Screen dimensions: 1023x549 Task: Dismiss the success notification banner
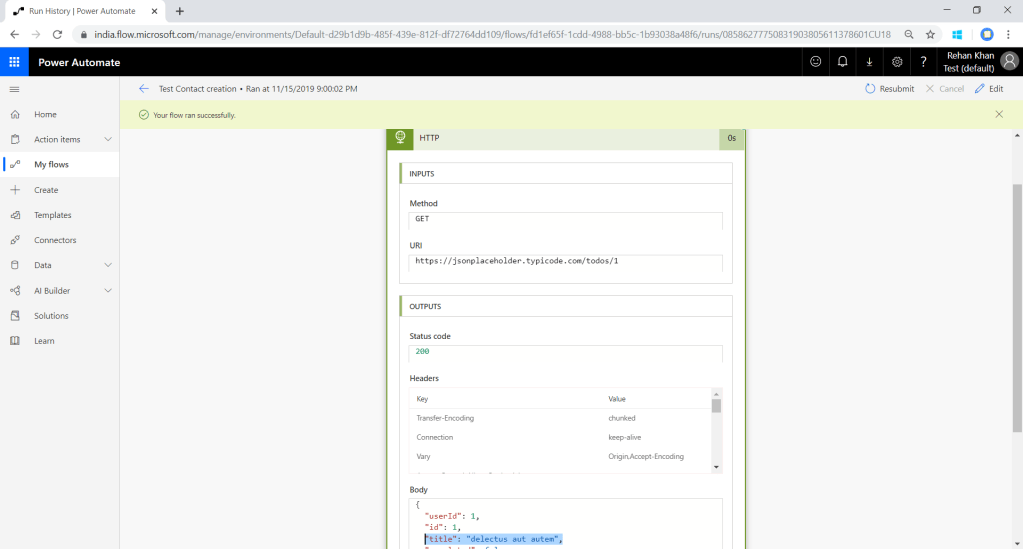point(998,115)
